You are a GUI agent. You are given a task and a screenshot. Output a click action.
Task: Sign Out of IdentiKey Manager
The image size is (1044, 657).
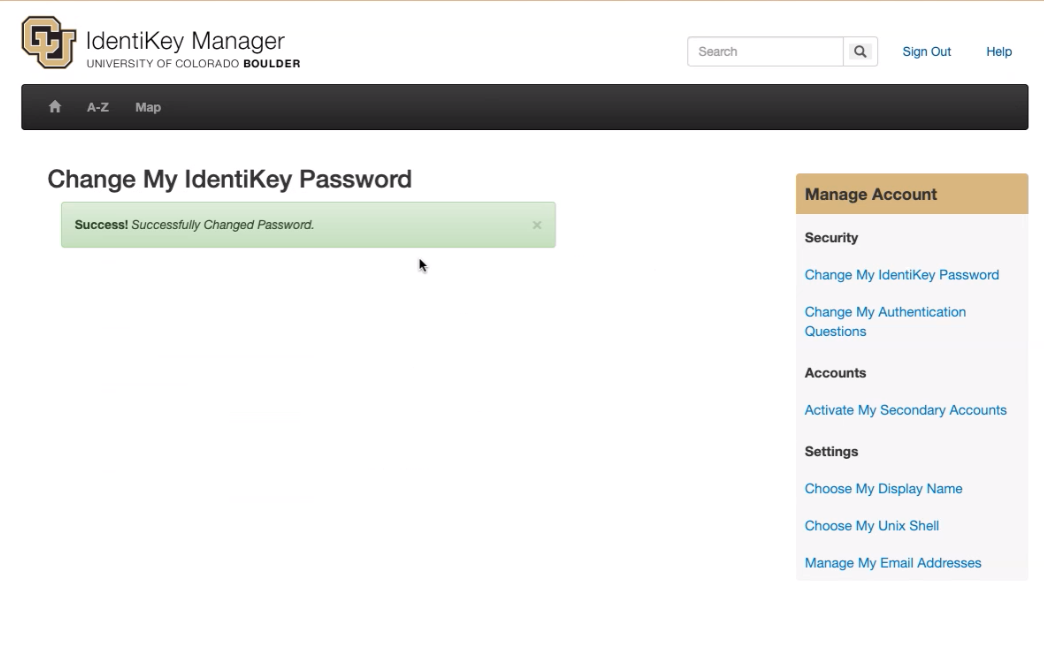tap(926, 52)
